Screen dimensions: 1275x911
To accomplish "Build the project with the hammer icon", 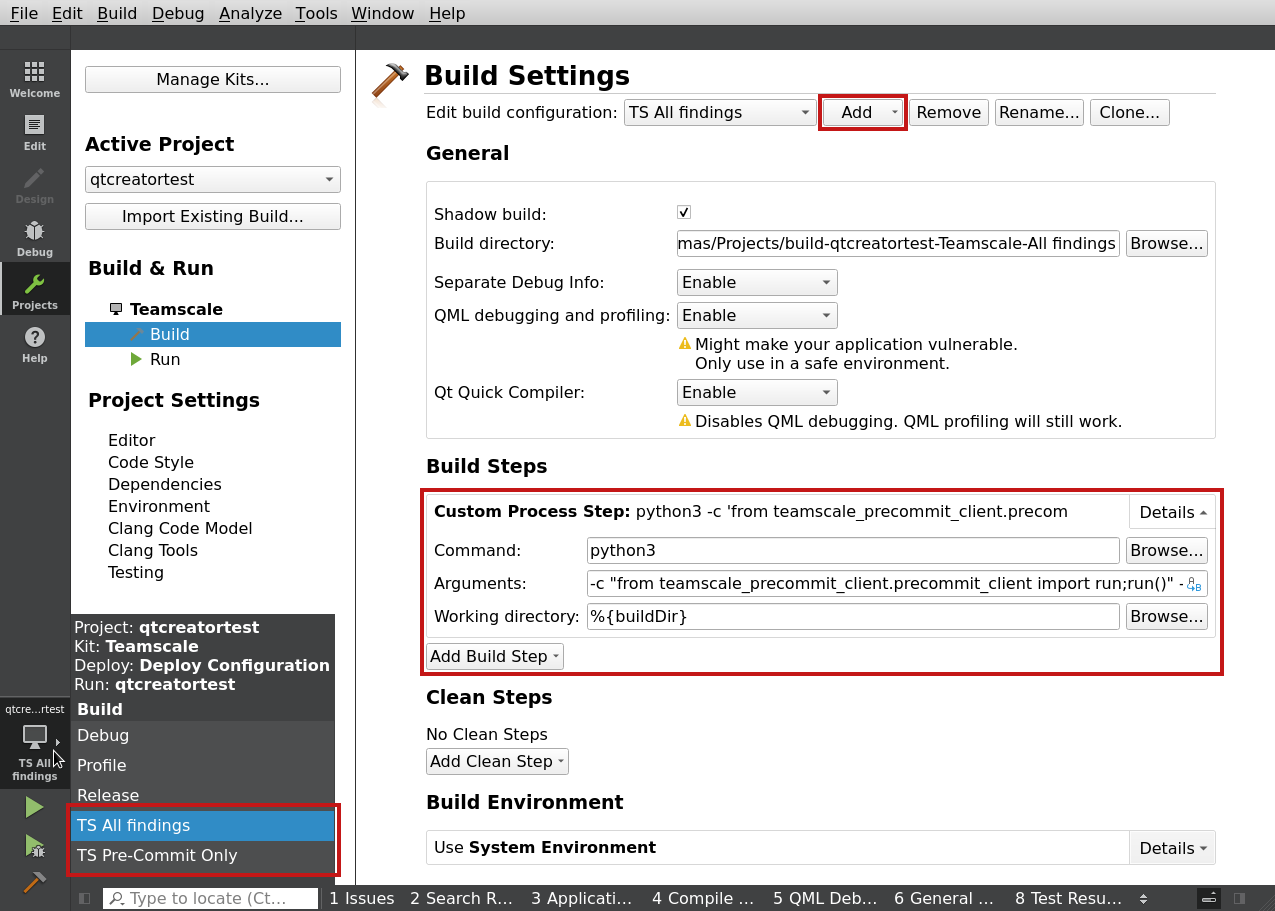I will coord(35,883).
